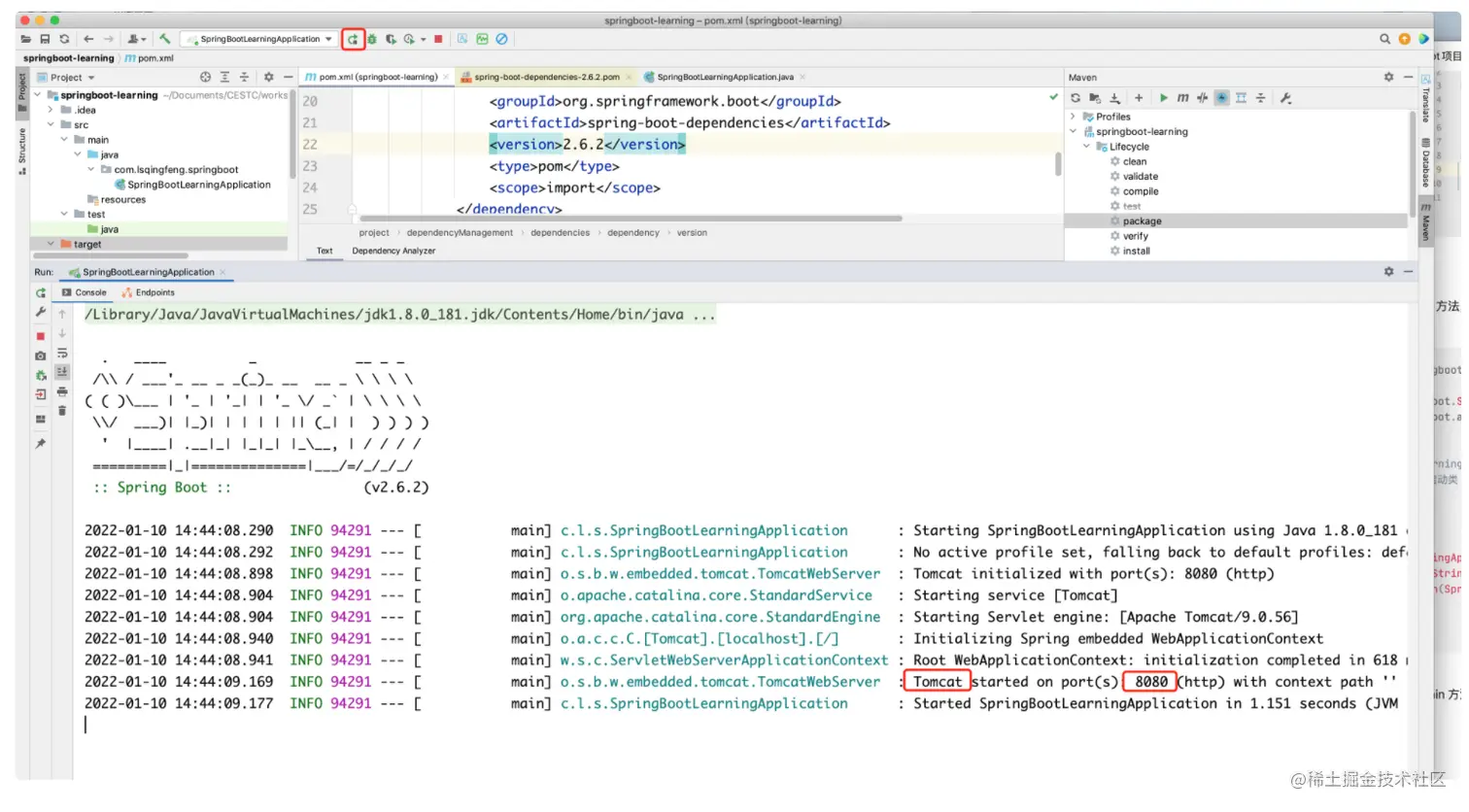
Task: Select the package lifecycle goal
Action: coord(1236,221)
